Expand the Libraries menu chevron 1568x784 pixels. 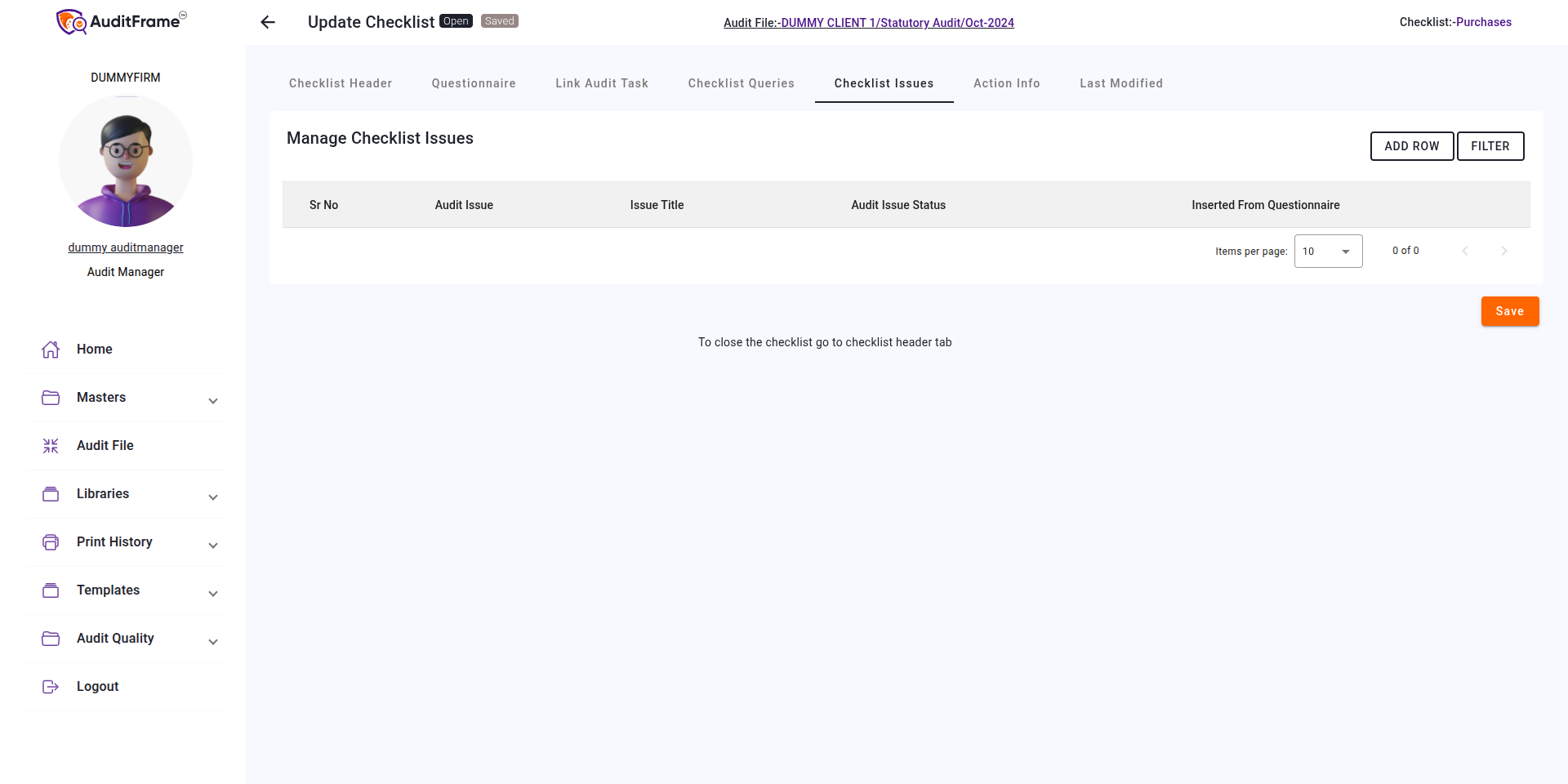212,497
